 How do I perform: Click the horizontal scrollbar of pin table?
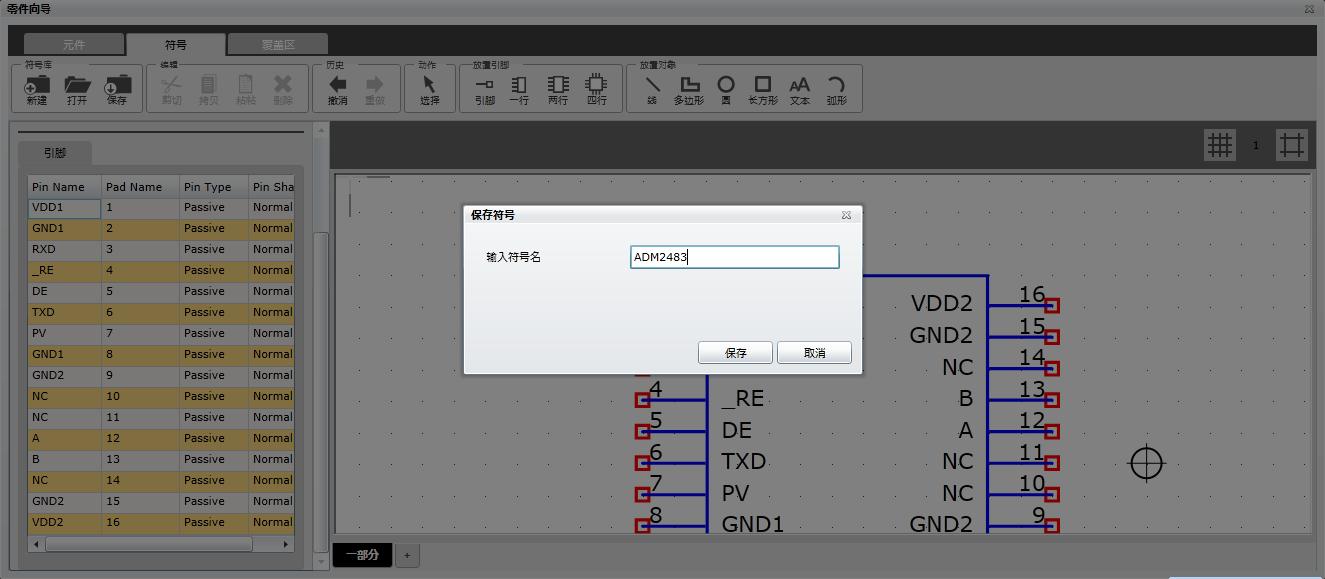click(148, 545)
